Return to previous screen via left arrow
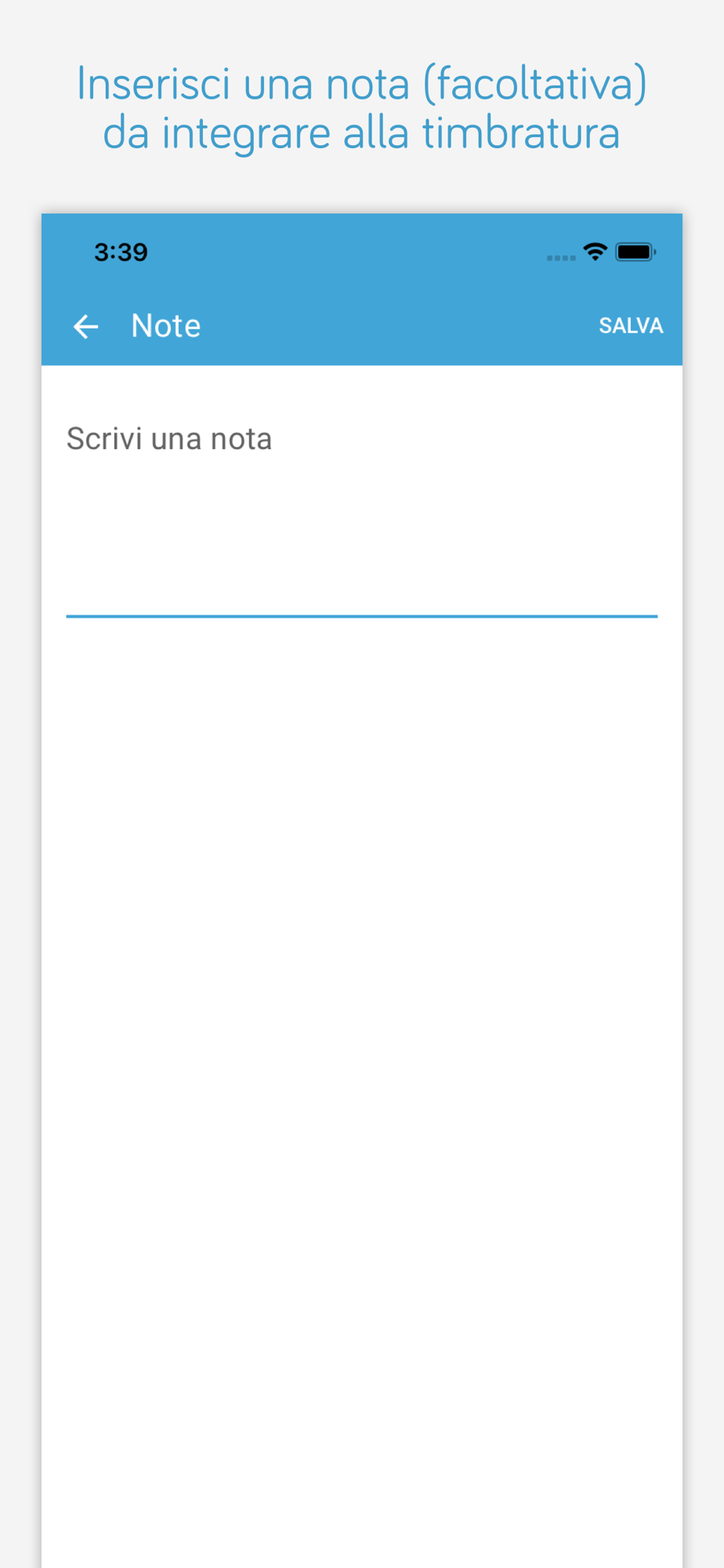Image resolution: width=724 pixels, height=1568 pixels. [85, 326]
